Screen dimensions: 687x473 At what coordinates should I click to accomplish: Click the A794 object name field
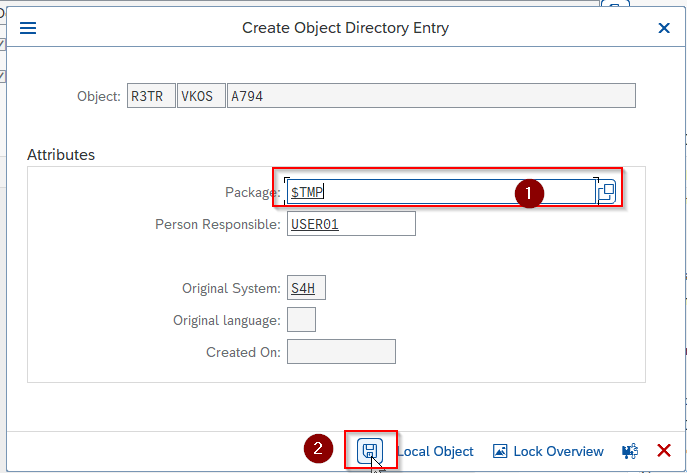(432, 95)
